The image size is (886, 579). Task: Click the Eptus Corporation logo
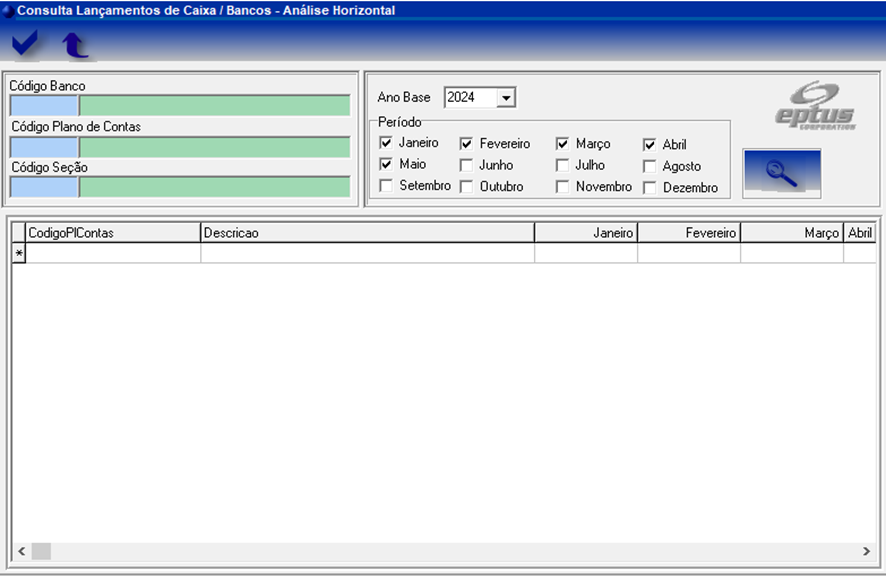point(816,106)
